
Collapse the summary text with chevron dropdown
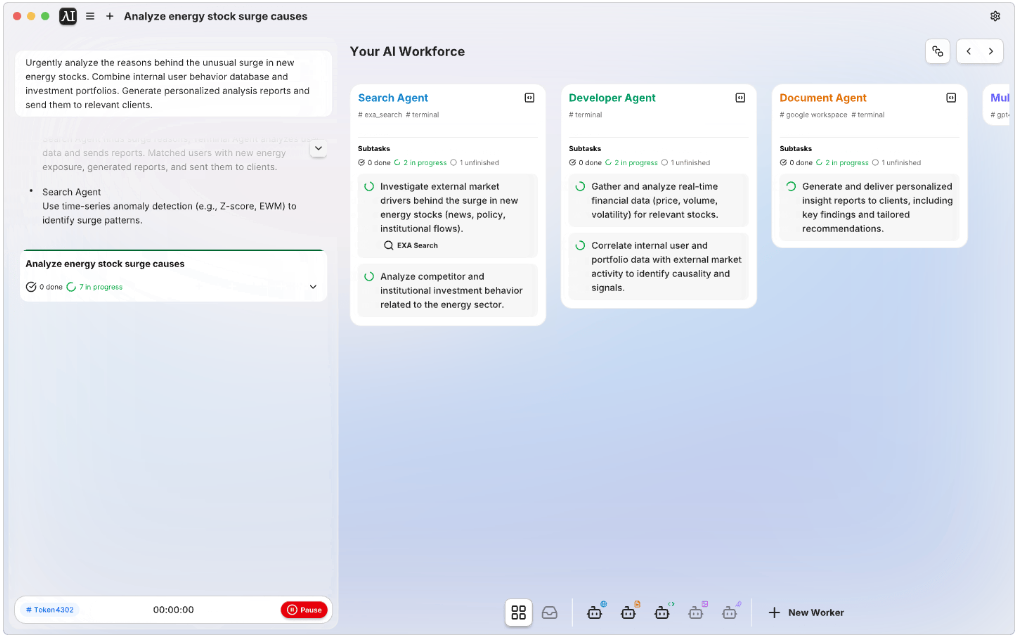tap(318, 148)
